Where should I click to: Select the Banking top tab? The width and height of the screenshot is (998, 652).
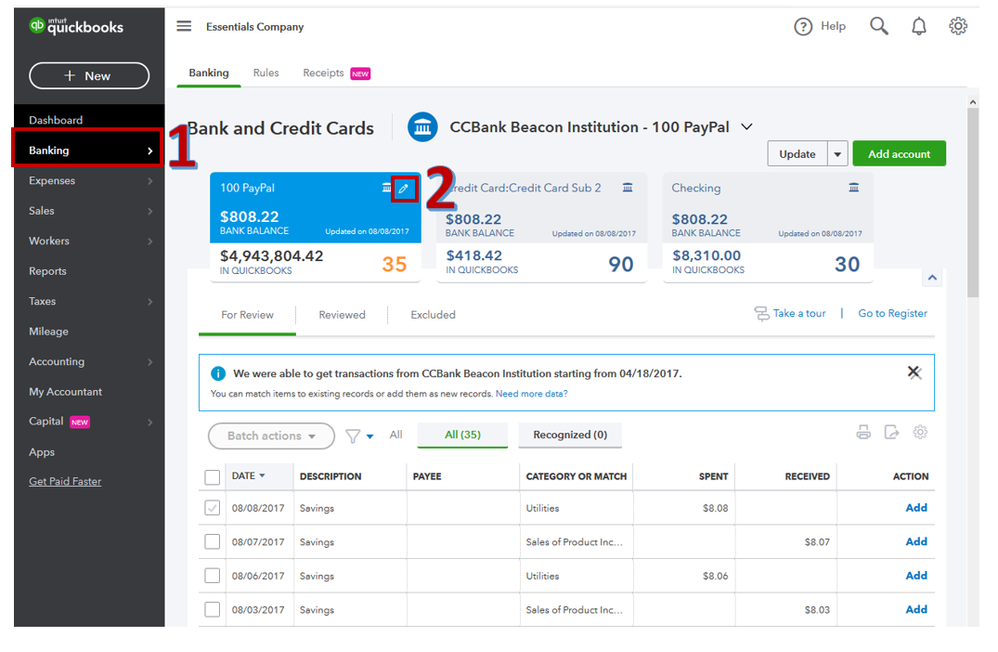tap(209, 73)
